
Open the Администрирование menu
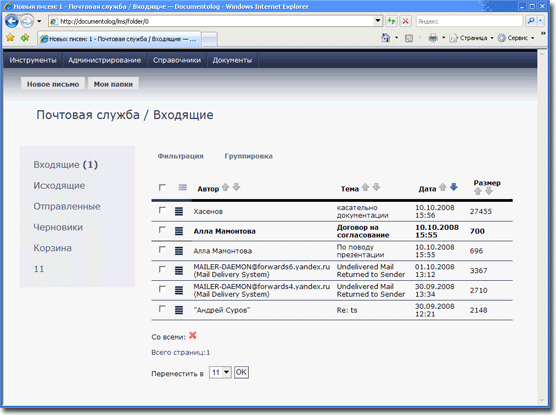click(x=105, y=60)
